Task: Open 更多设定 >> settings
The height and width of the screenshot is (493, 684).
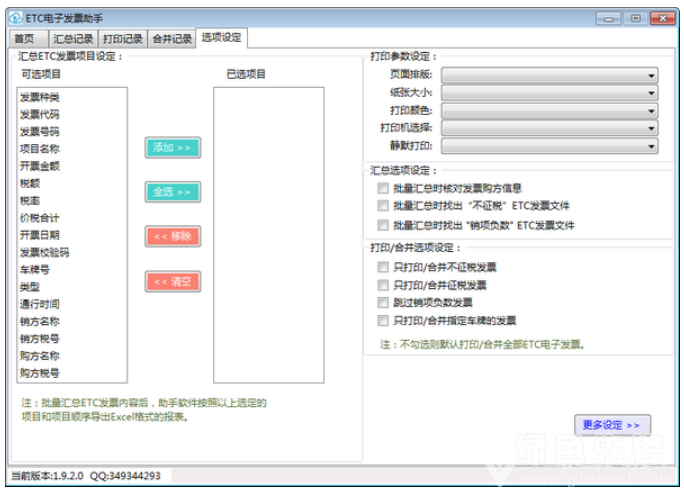Action: coord(612,425)
